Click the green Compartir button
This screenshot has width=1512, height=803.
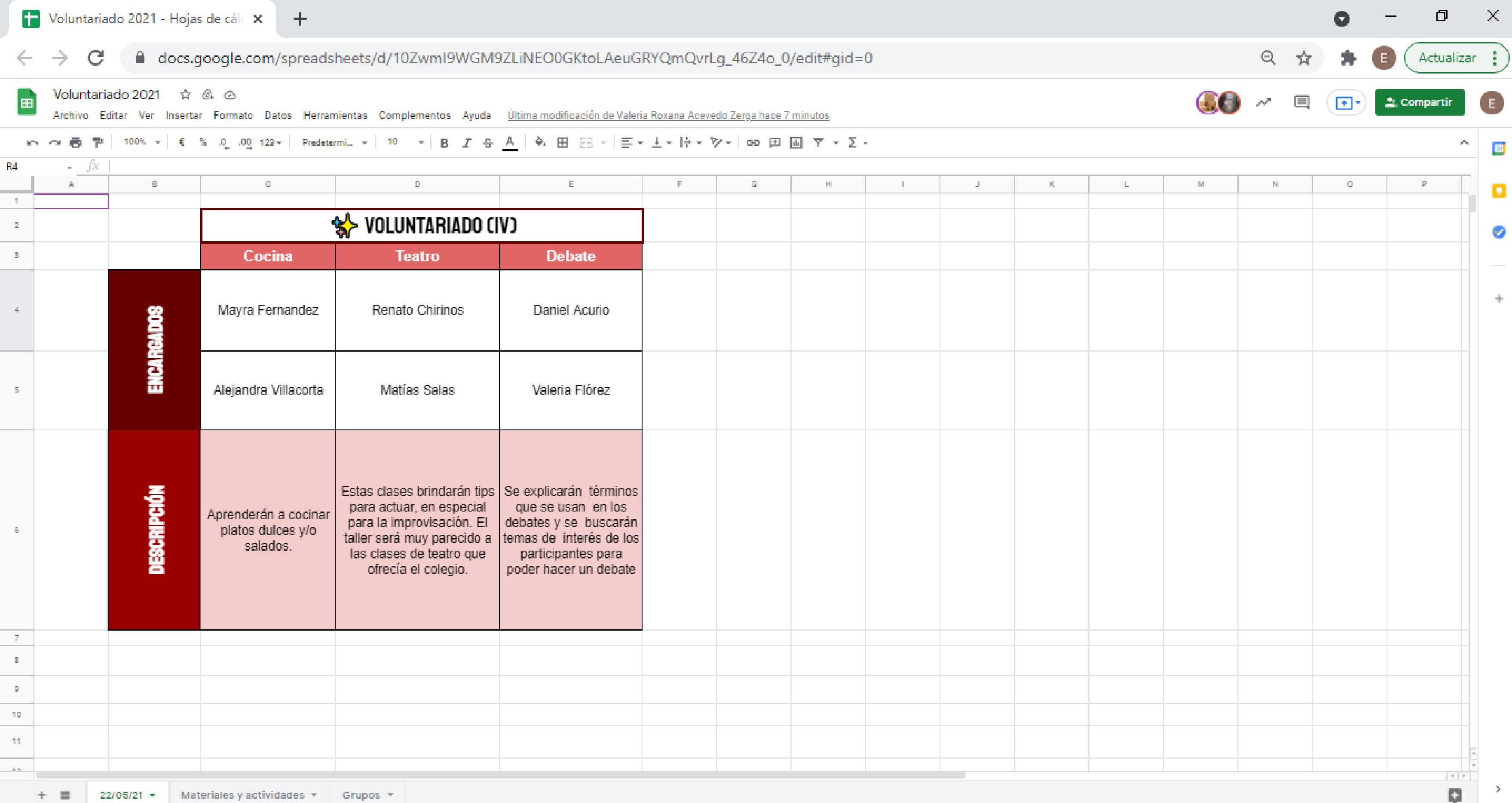1419,102
